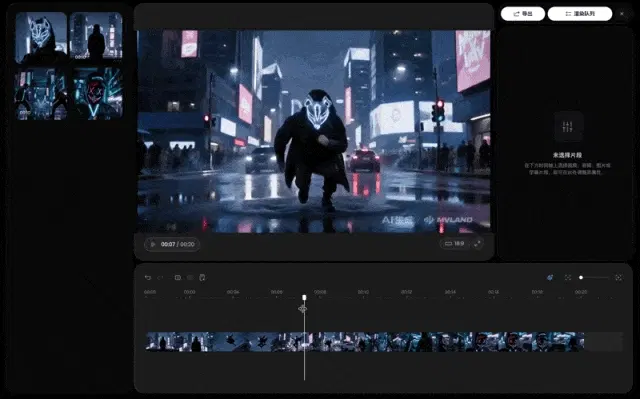The width and height of the screenshot is (640, 399).
Task: Click the 00:07 / 00:20 time display
Action: tap(178, 244)
